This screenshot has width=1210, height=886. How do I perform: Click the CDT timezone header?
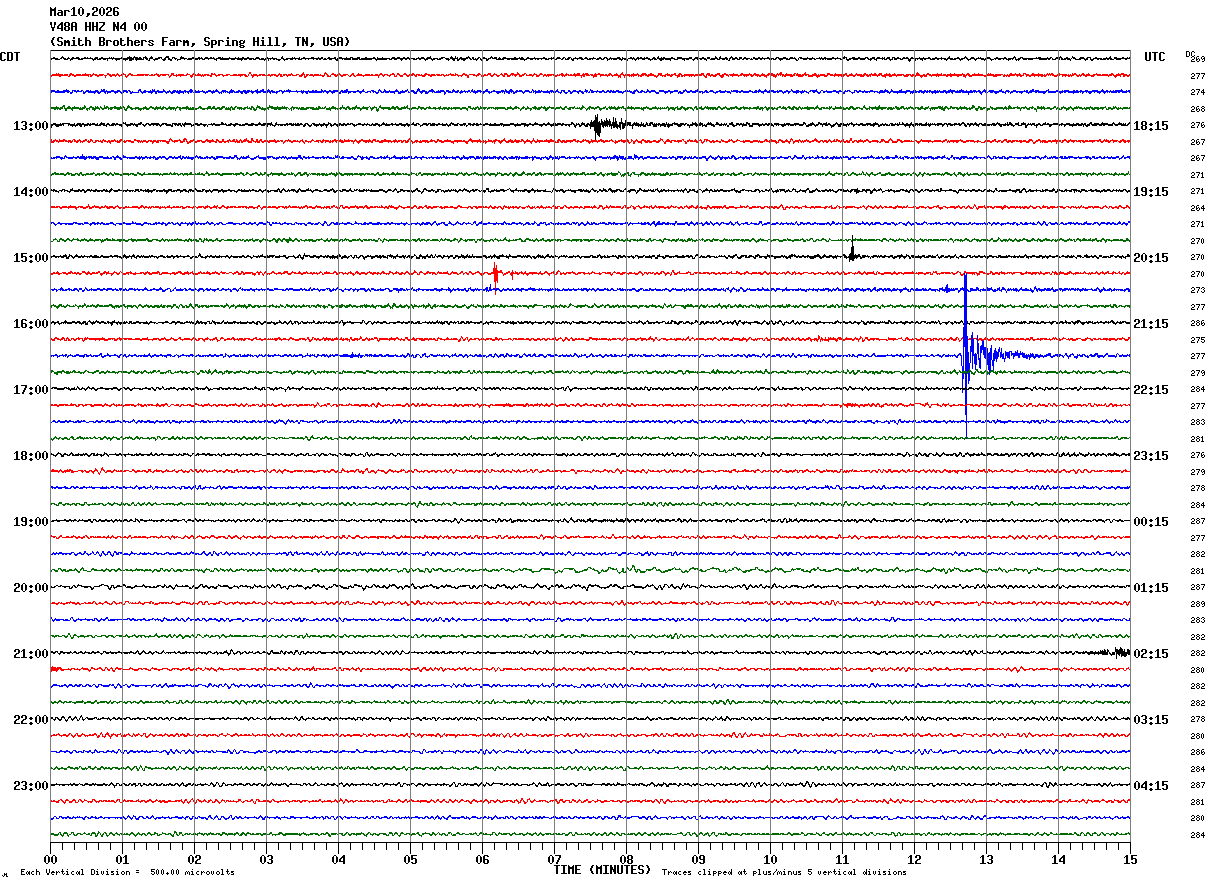click(11, 57)
